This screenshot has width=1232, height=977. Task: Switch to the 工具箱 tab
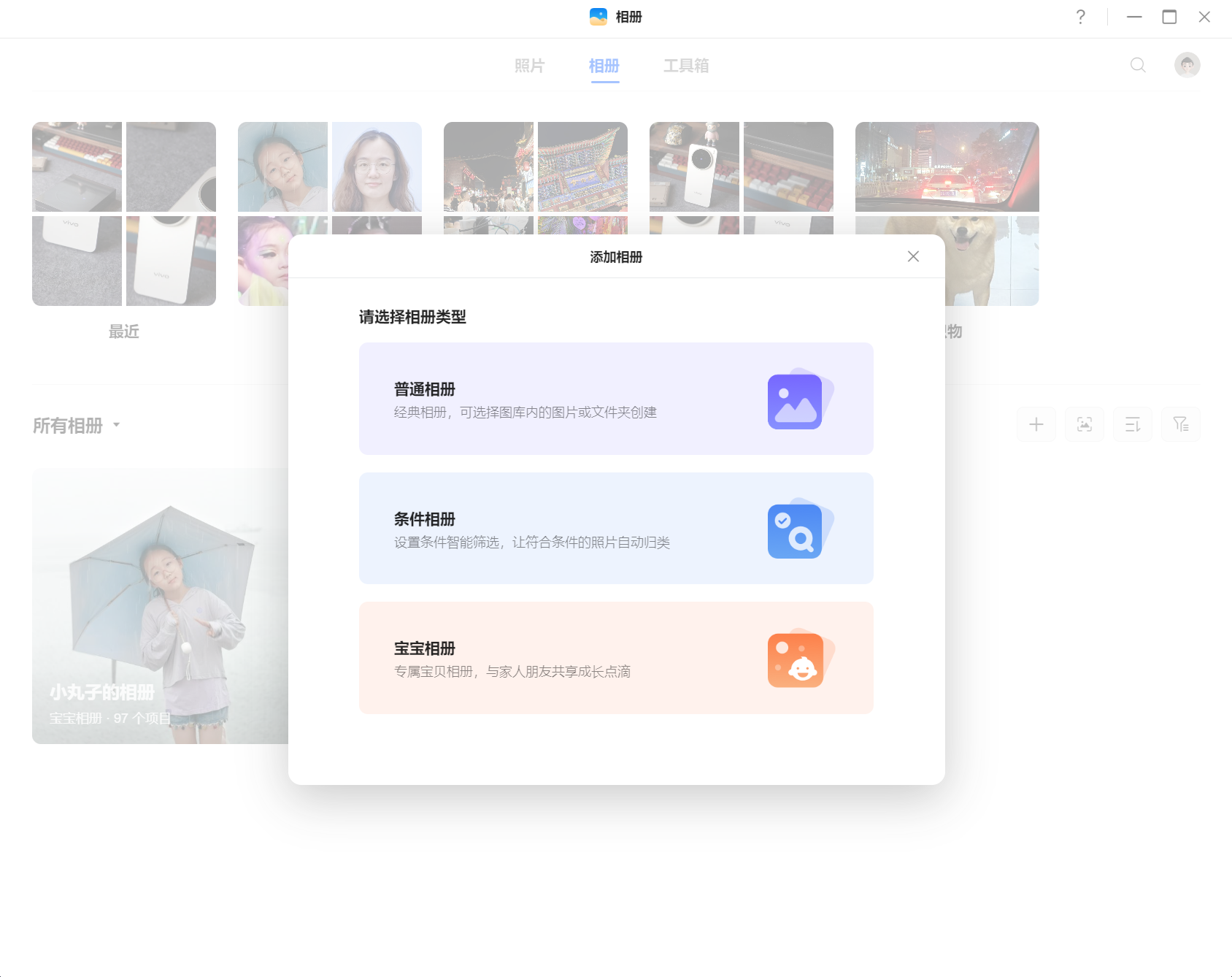tap(686, 66)
